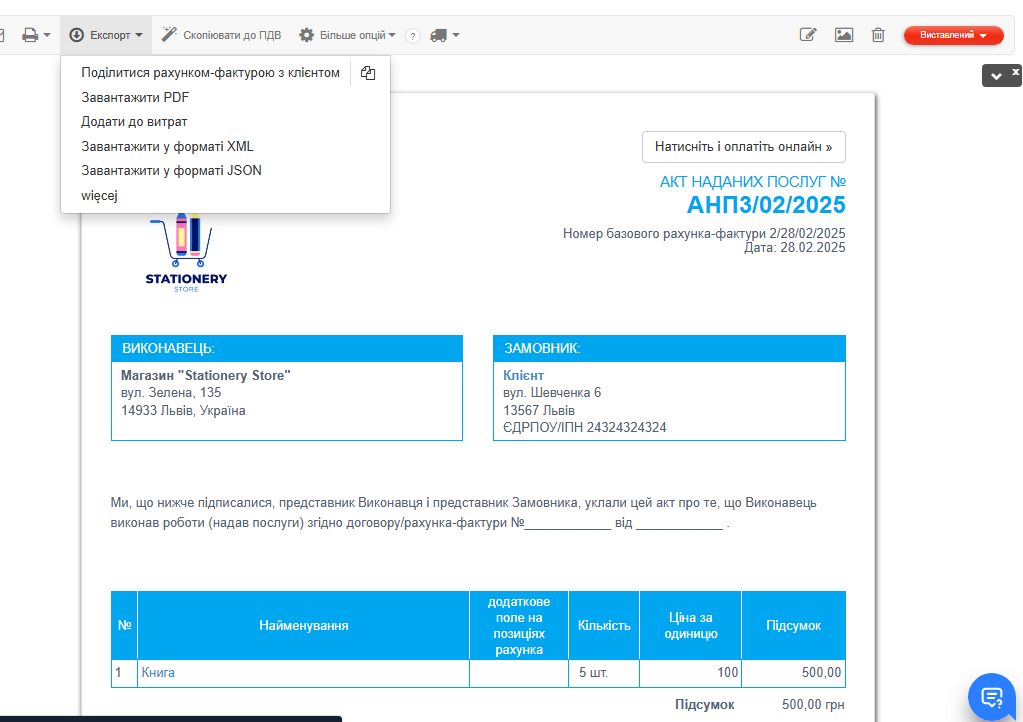Image resolution: width=1023 pixels, height=722 pixels.
Task: Click the question mark help icon
Action: tap(413, 36)
